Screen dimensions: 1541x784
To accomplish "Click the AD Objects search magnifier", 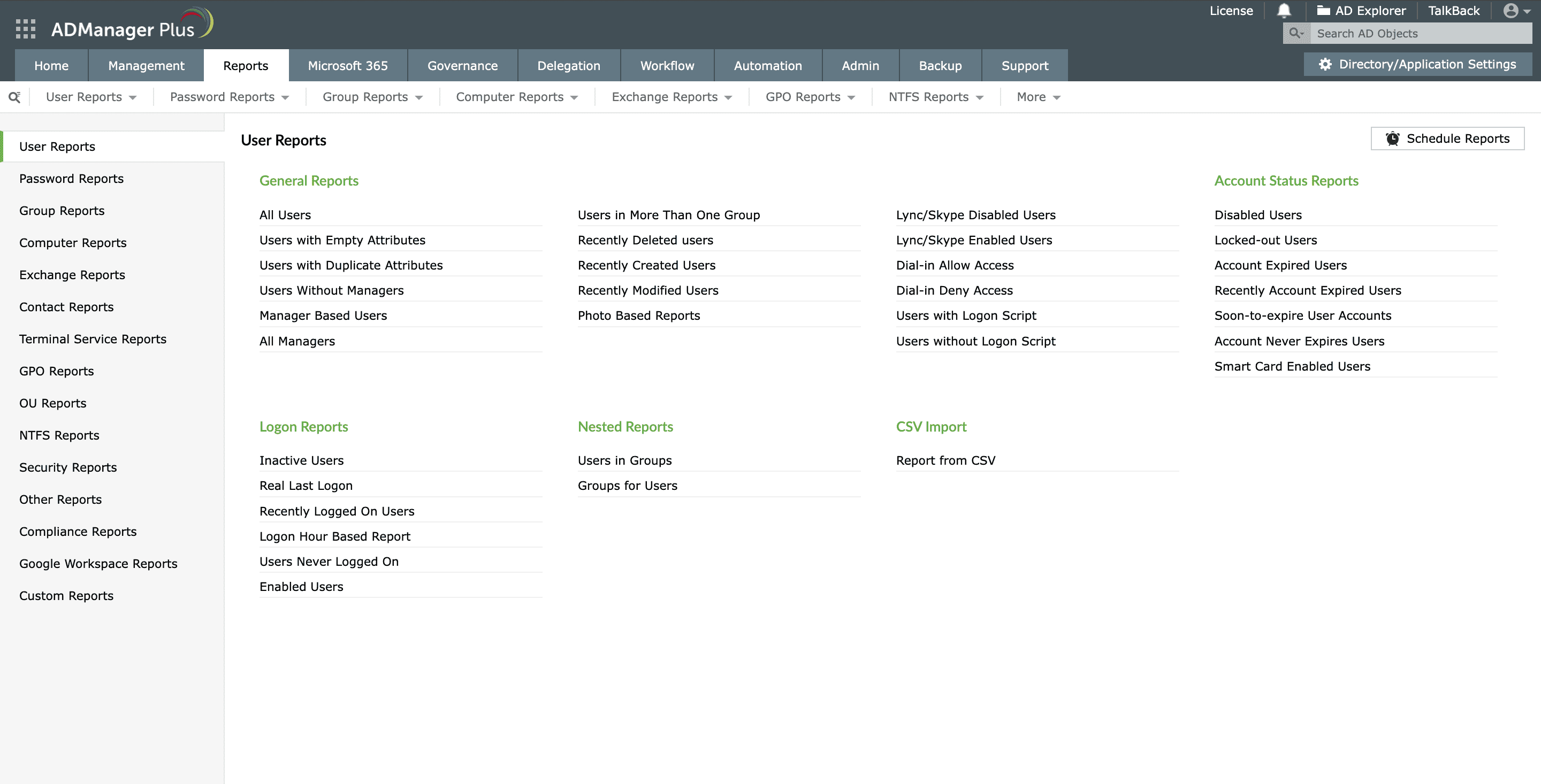I will tap(1296, 34).
